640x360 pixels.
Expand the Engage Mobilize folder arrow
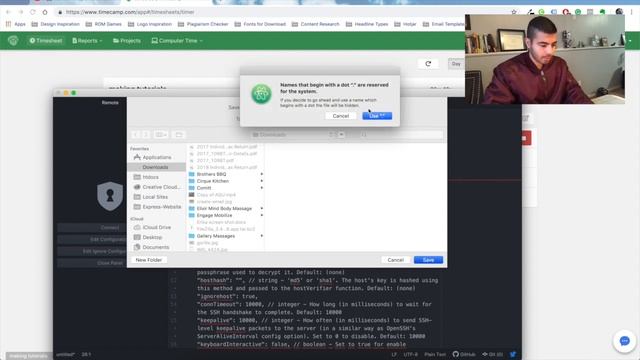point(262,215)
